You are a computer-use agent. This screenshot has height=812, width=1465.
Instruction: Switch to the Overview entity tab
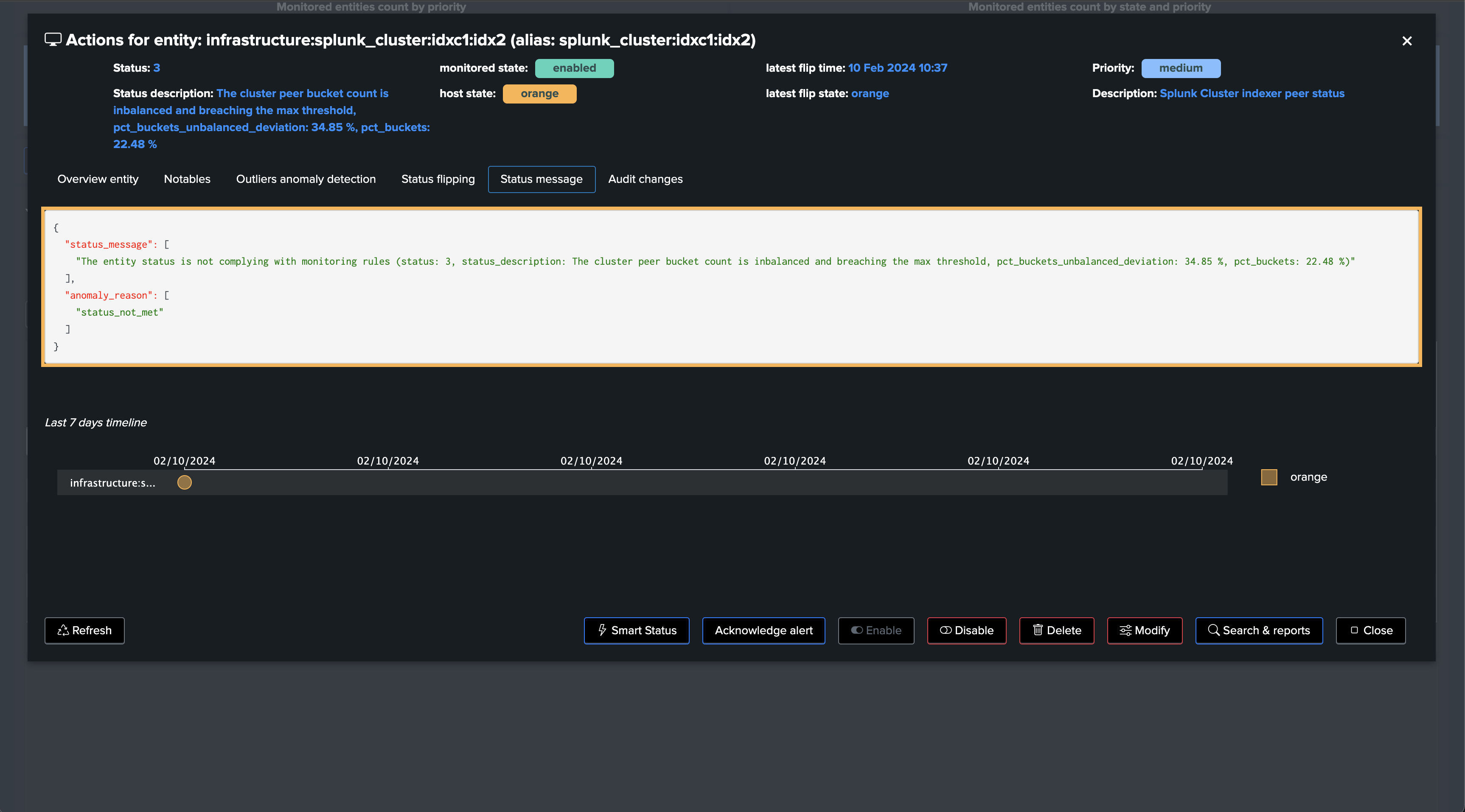pos(98,179)
